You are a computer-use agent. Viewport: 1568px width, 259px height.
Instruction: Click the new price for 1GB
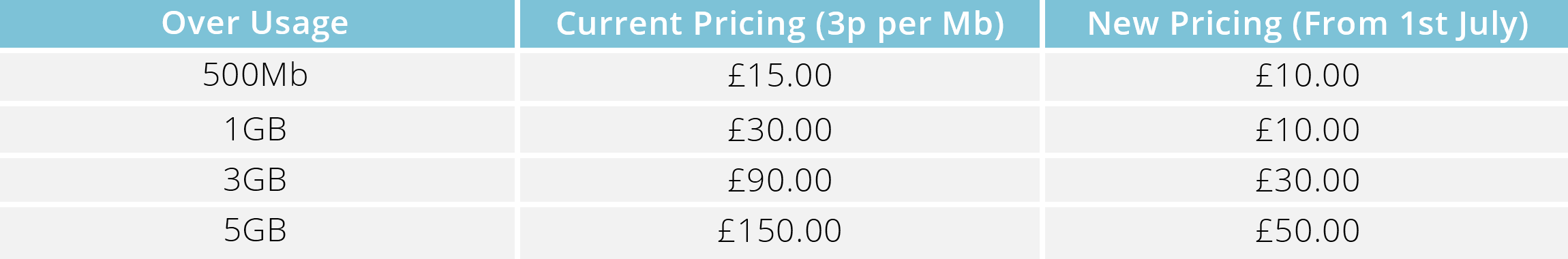click(x=1306, y=129)
